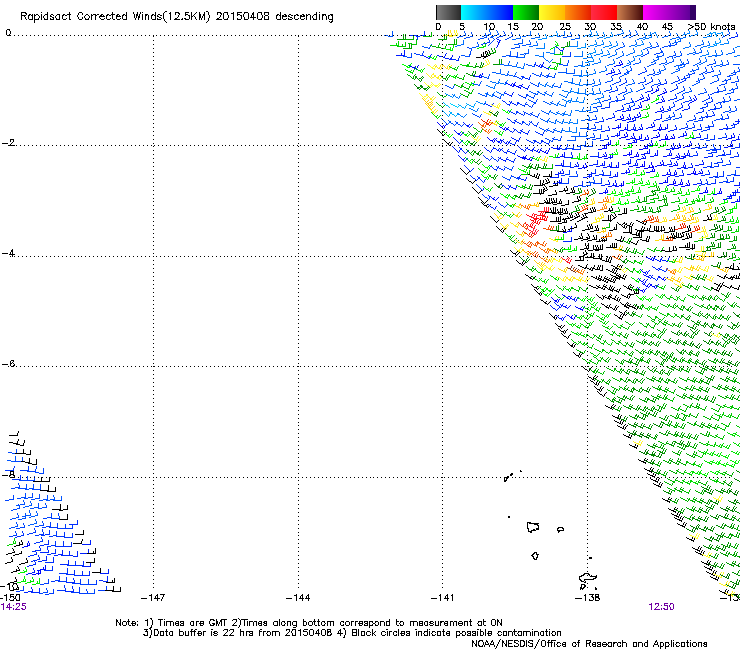This screenshot has width=740, height=650.
Task: Click the '-147' longitude axis label
Action: (x=153, y=598)
